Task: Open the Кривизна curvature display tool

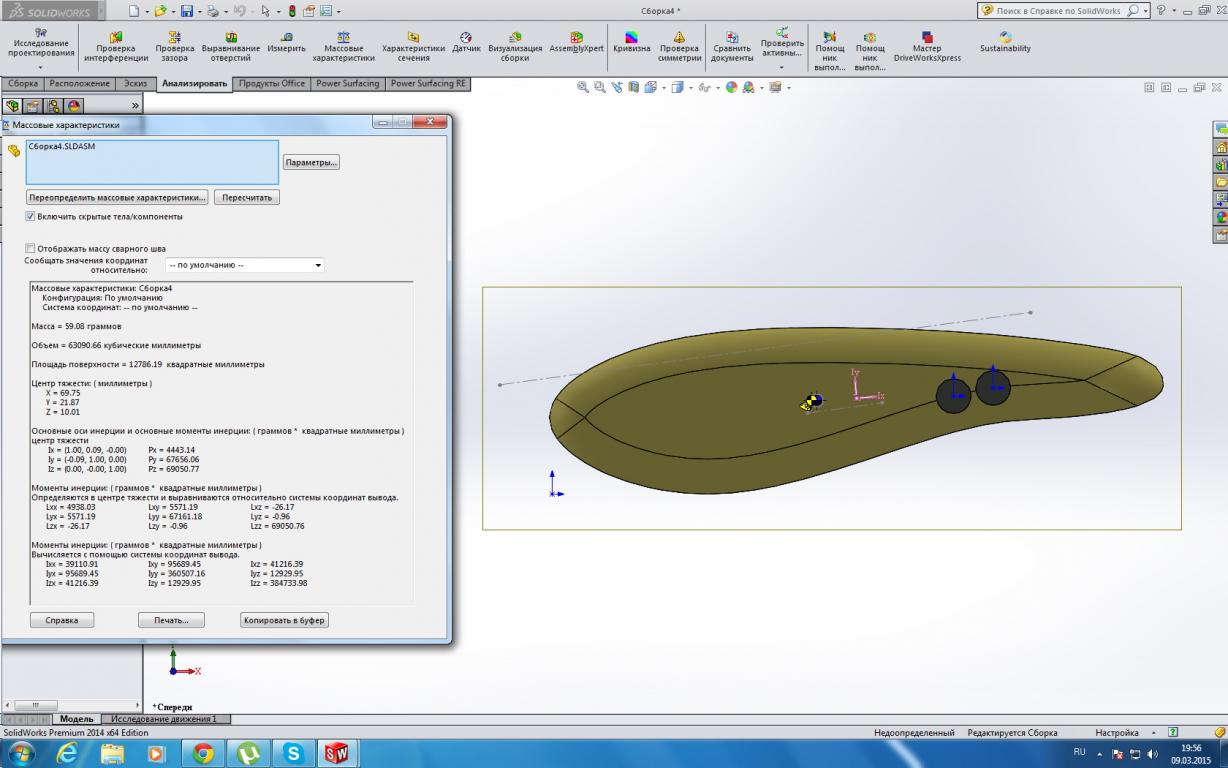Action: tap(631, 38)
